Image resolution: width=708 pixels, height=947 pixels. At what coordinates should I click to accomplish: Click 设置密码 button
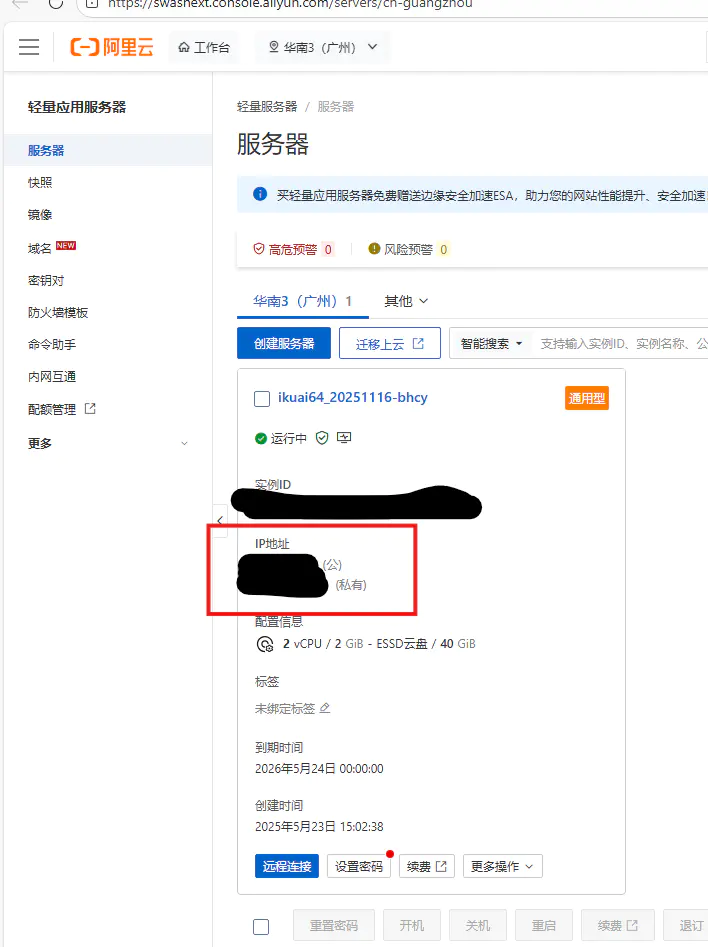[x=359, y=866]
